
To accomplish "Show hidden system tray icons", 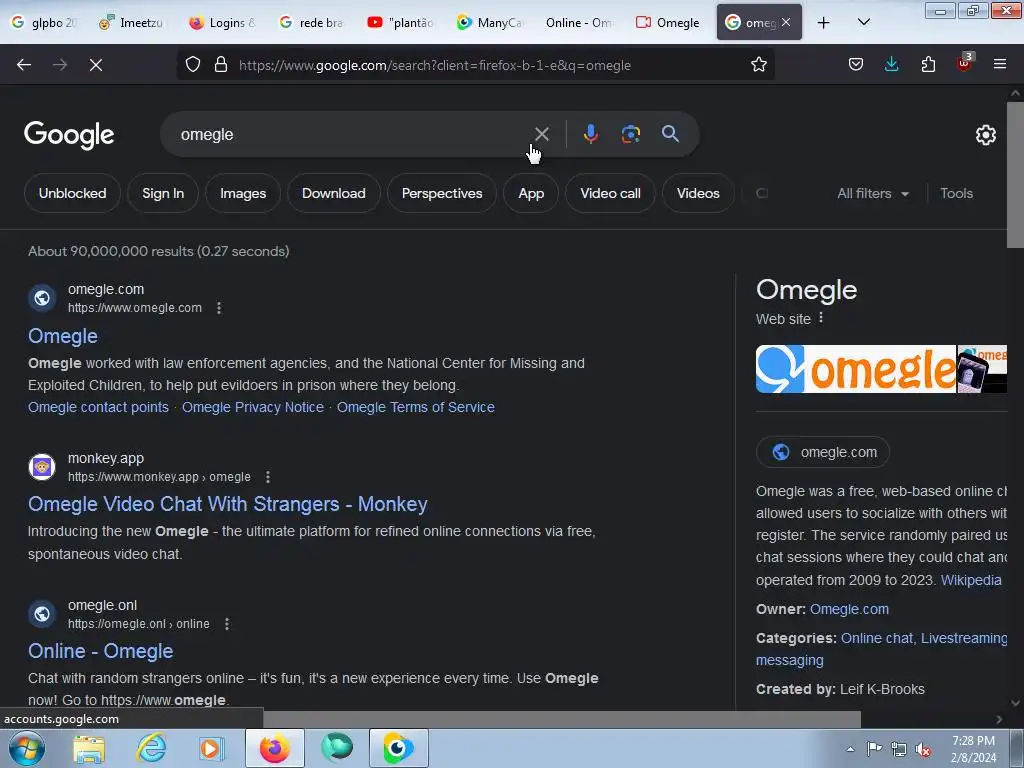I will click(850, 749).
